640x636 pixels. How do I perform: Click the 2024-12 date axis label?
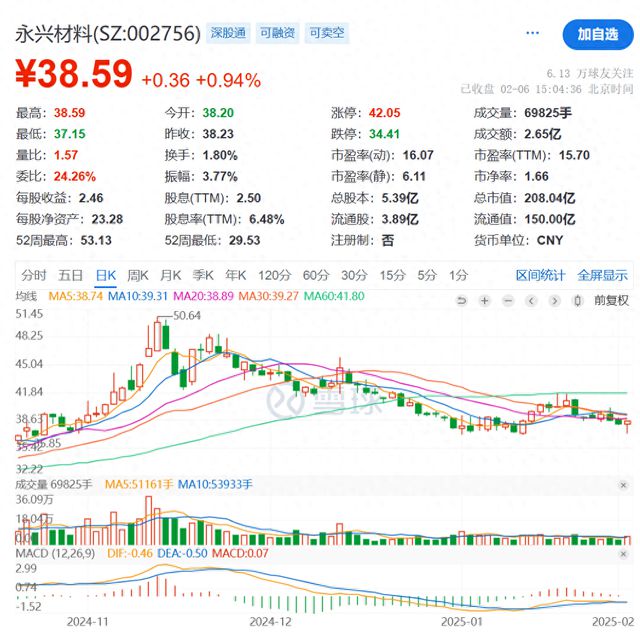271,622
